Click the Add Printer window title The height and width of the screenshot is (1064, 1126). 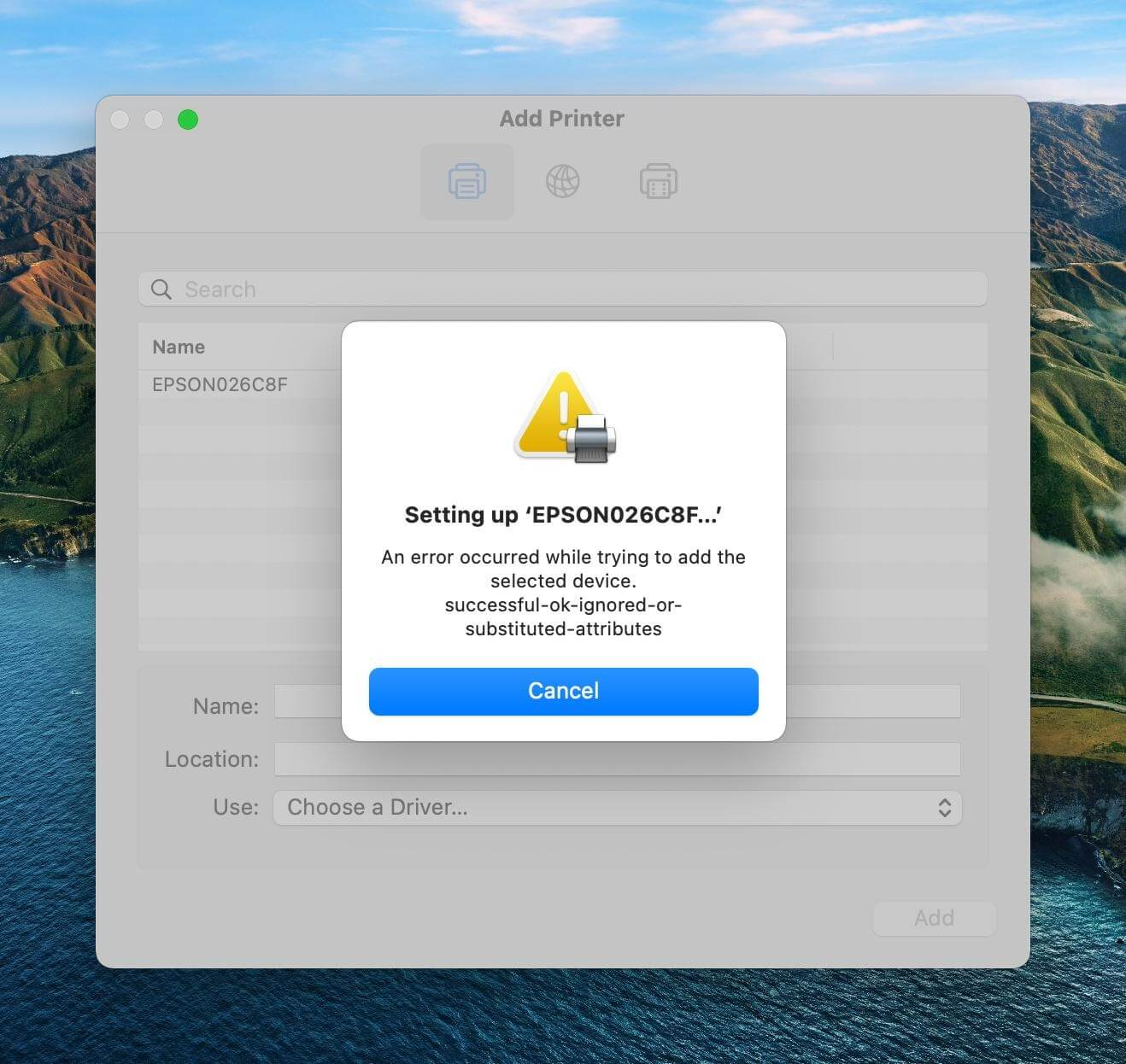561,119
